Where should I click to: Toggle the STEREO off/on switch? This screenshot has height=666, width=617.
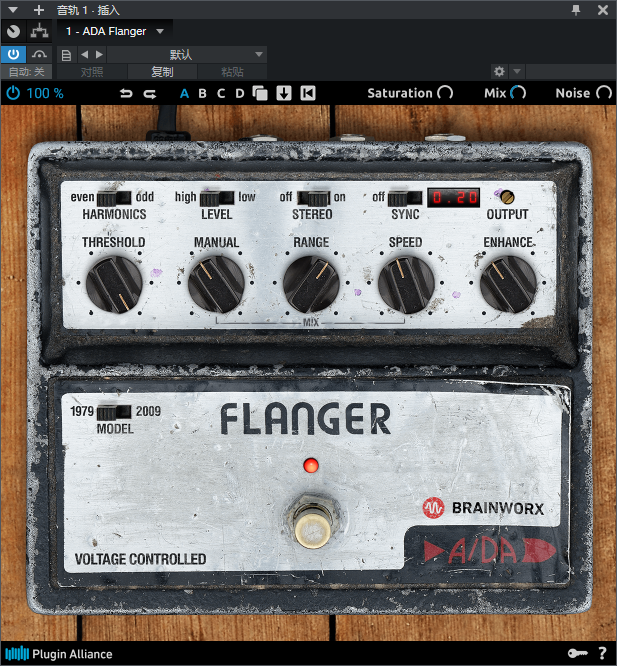pos(314,198)
